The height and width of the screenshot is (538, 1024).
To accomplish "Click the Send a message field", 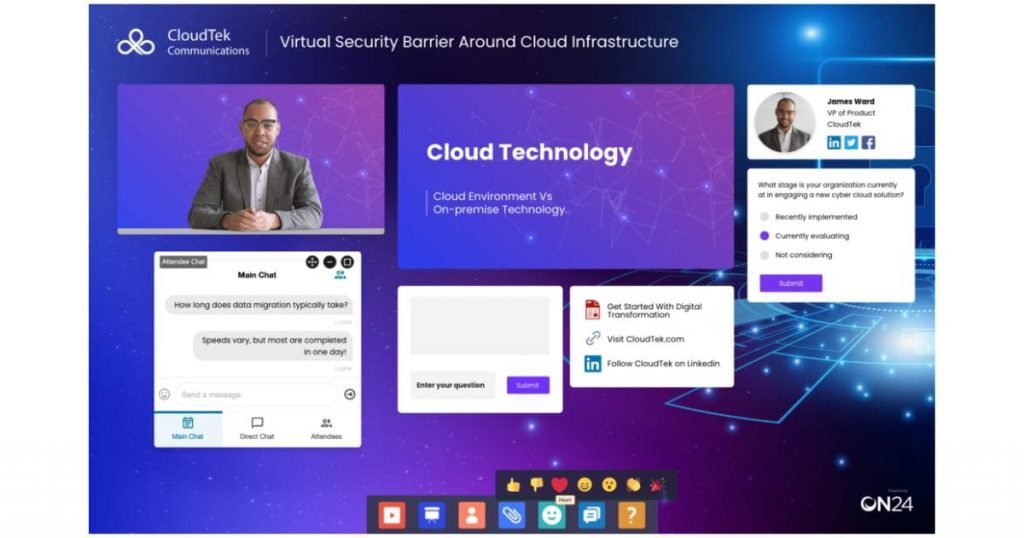I will 255,394.
